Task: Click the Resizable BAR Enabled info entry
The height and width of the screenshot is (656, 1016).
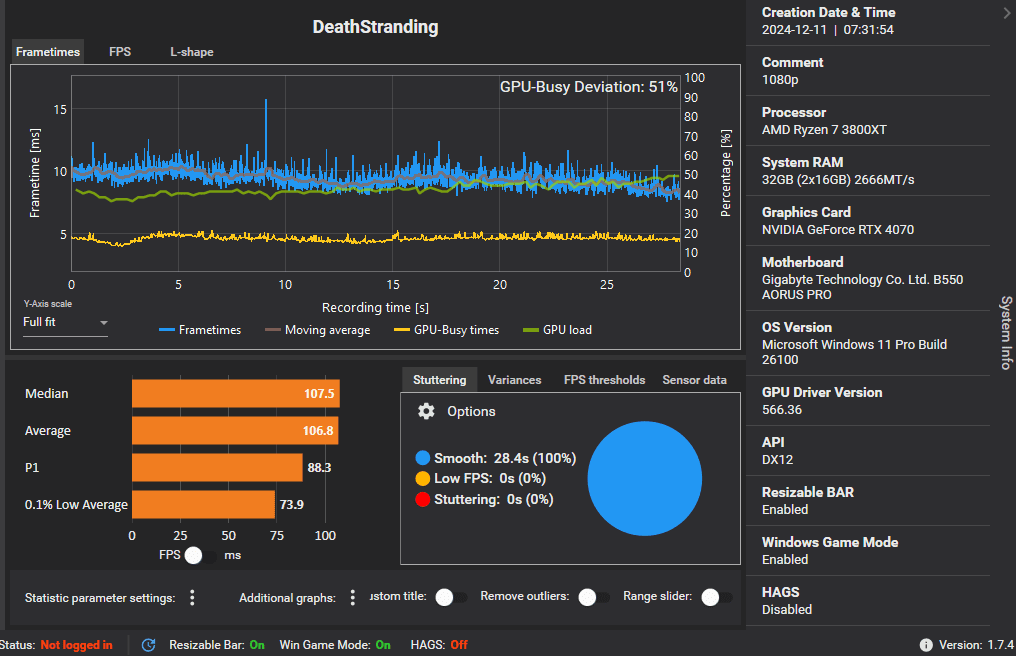Action: (x=868, y=500)
